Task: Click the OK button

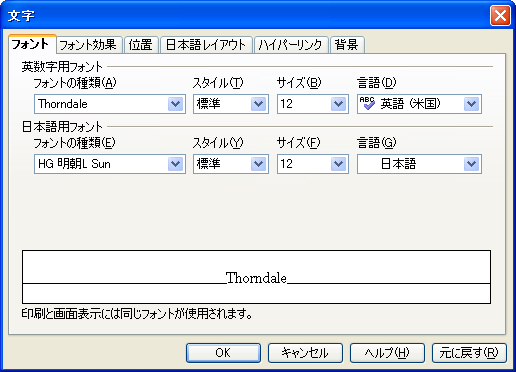Action: click(x=223, y=353)
